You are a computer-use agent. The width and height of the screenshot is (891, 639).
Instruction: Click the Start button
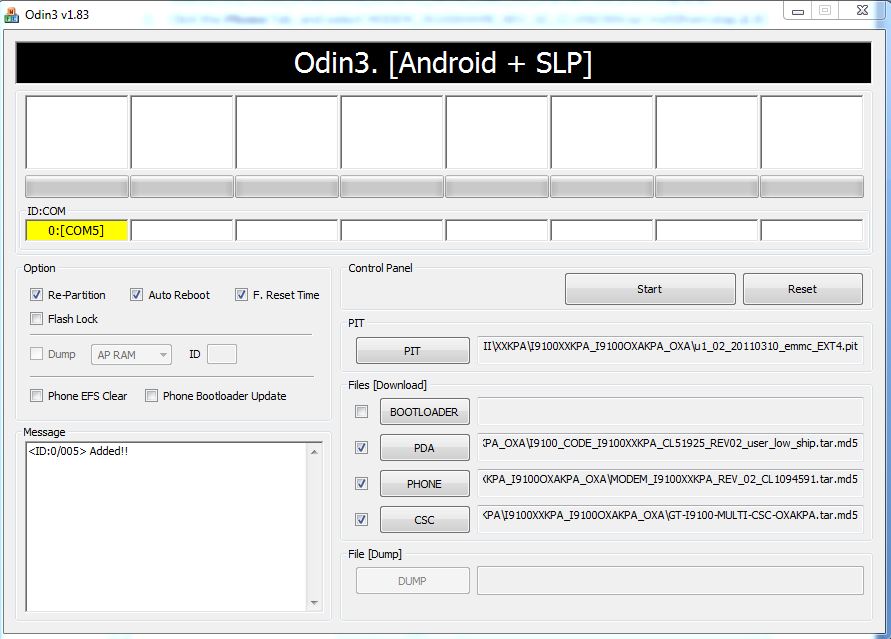point(650,289)
